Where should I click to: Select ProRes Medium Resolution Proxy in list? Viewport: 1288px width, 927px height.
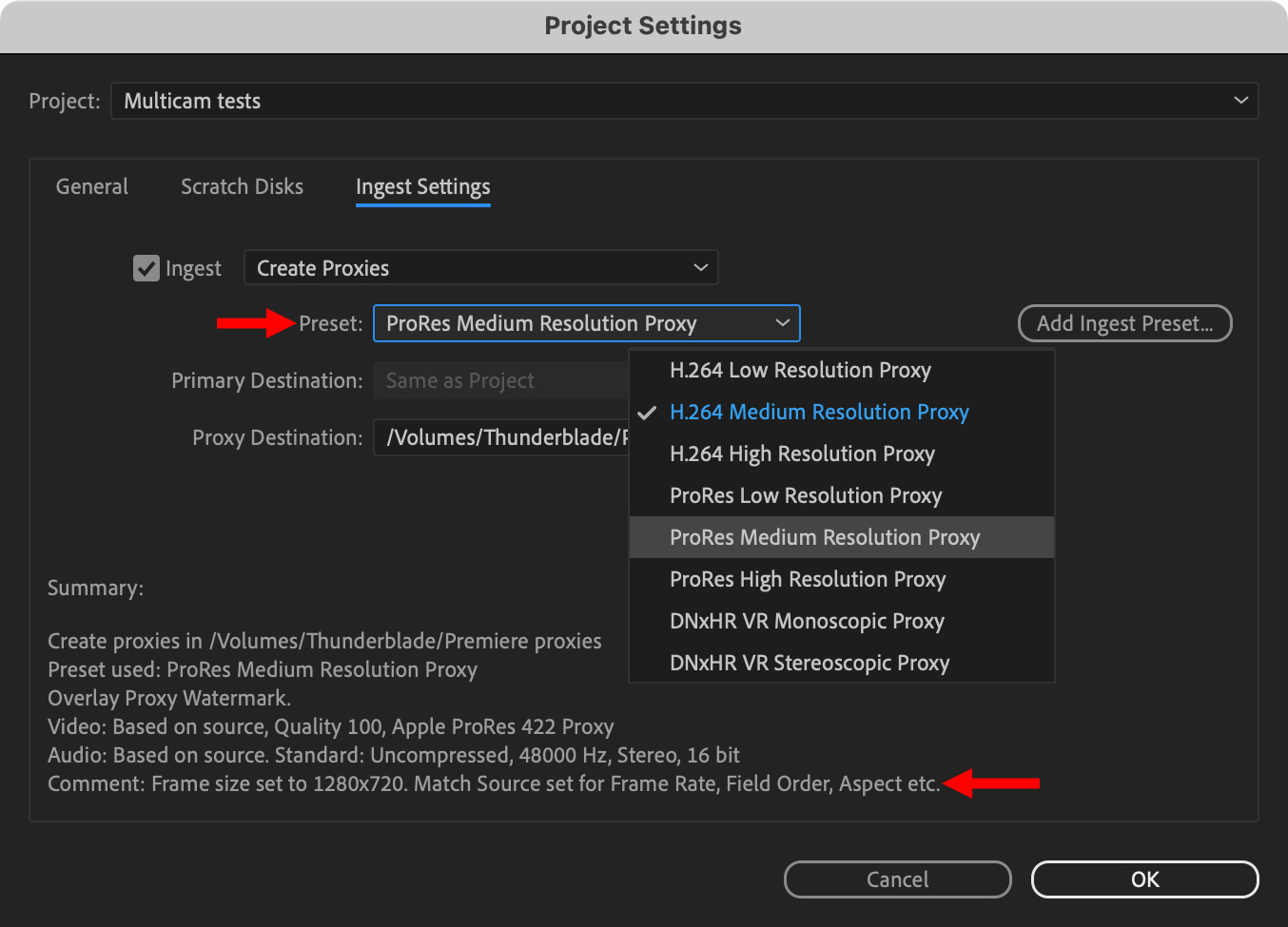825,537
